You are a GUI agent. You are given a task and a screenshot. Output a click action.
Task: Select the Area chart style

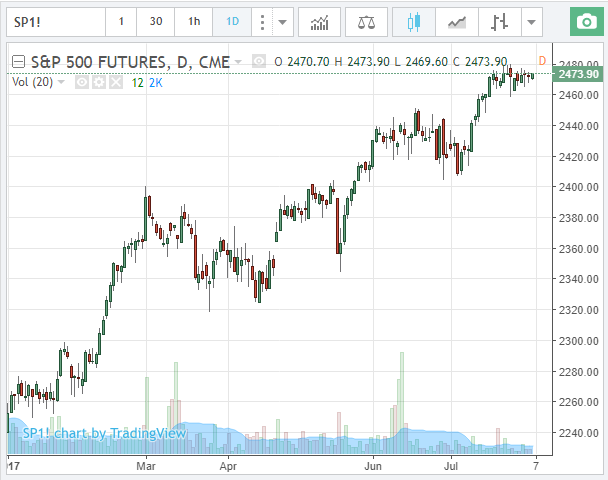[x=457, y=22]
